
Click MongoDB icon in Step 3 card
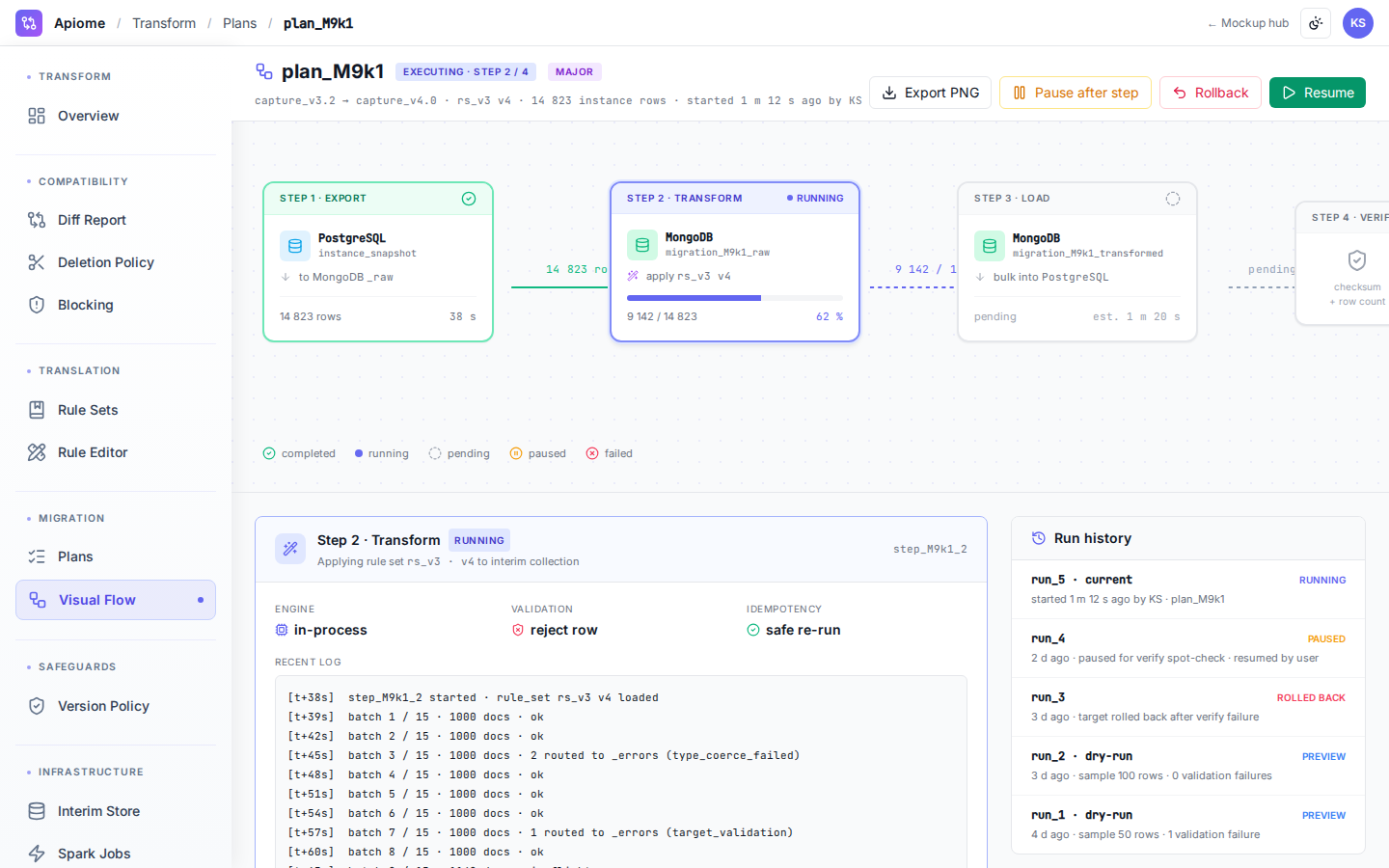coord(990,246)
